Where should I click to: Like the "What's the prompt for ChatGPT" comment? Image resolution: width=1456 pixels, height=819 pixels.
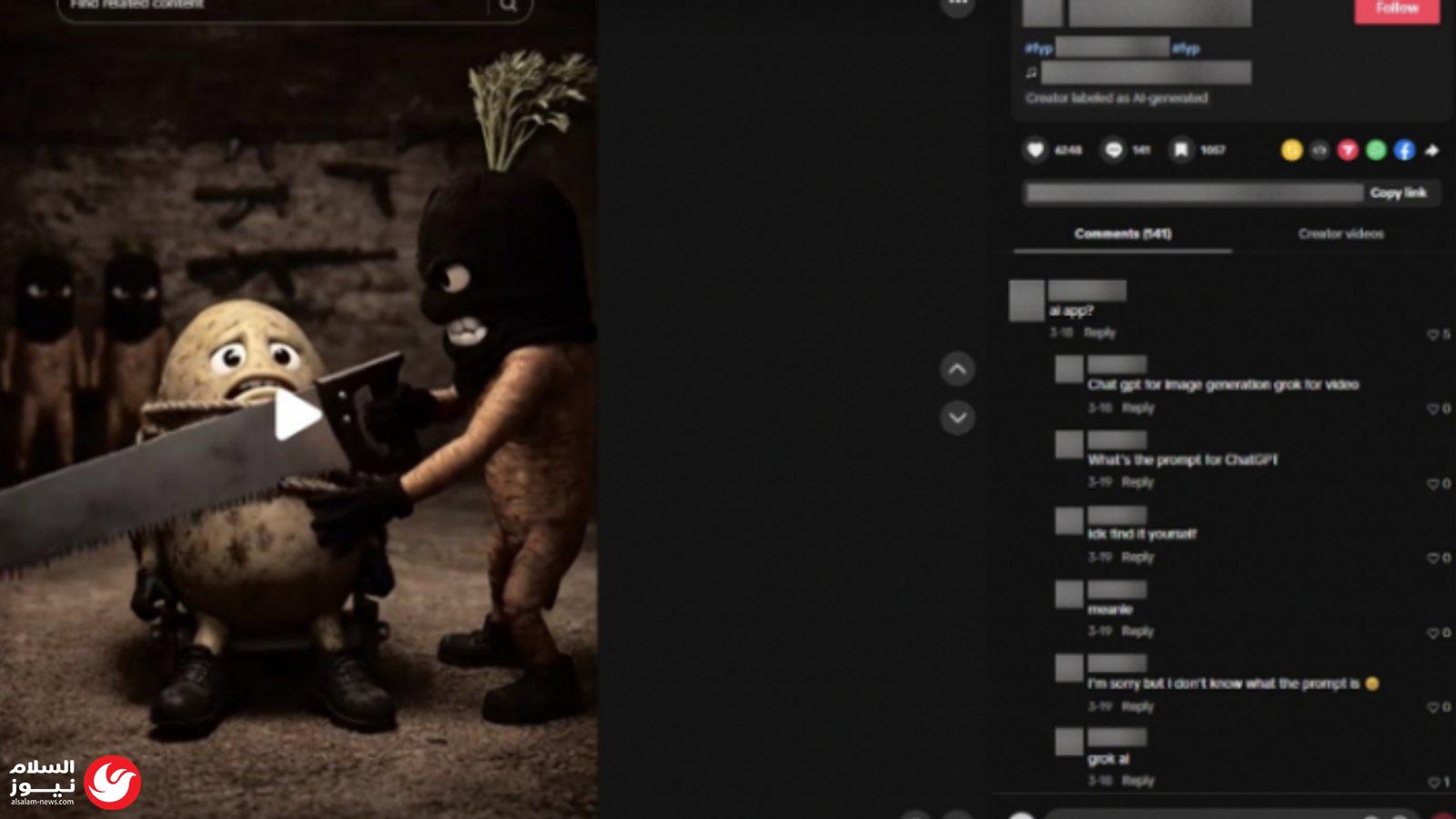click(1433, 484)
